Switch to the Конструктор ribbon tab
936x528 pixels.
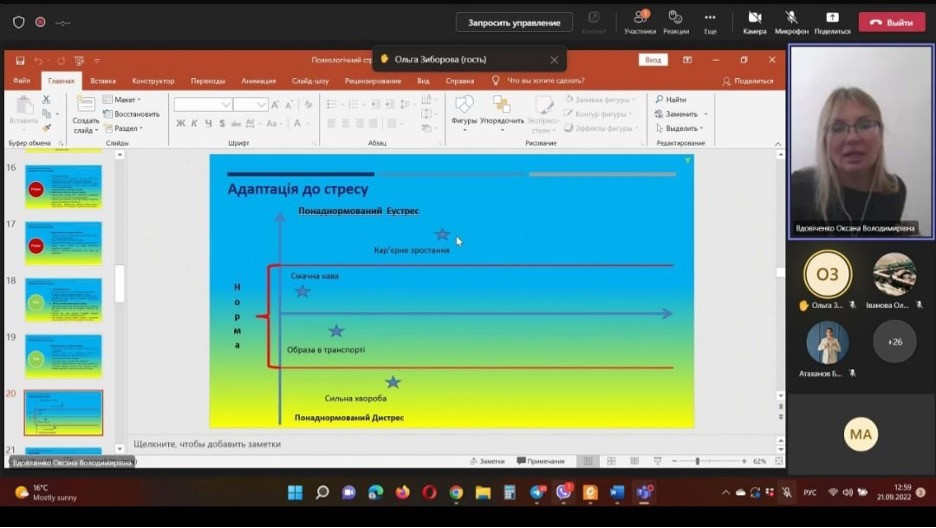click(153, 81)
